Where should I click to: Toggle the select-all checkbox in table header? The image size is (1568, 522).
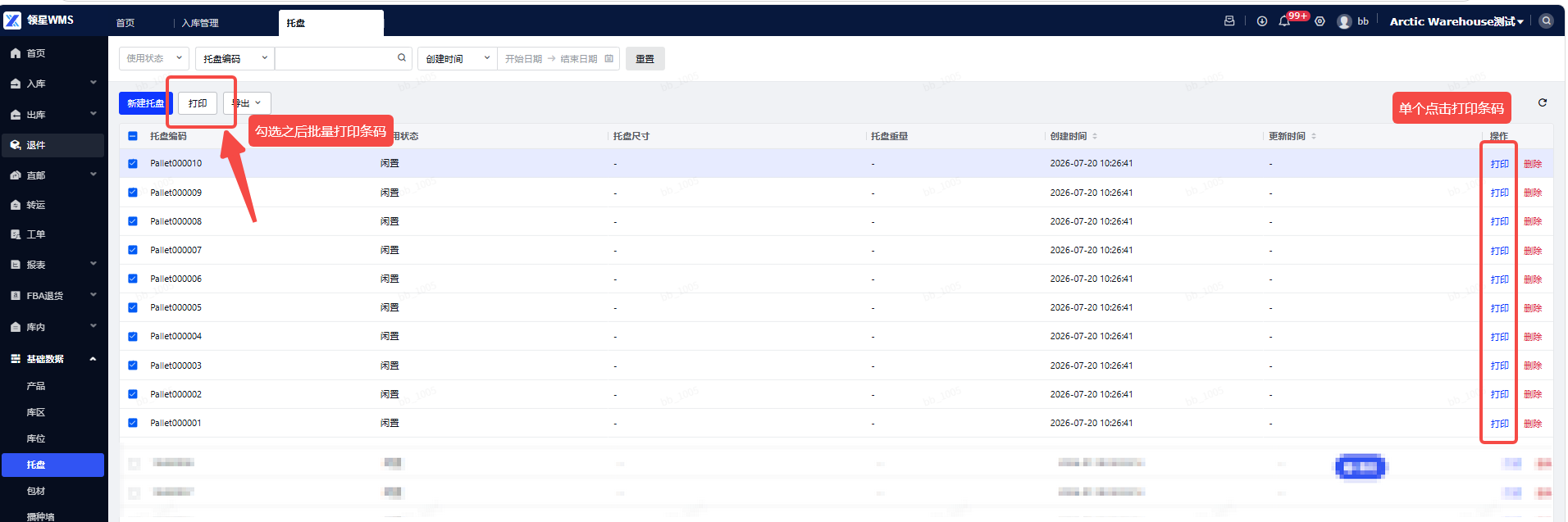[133, 136]
